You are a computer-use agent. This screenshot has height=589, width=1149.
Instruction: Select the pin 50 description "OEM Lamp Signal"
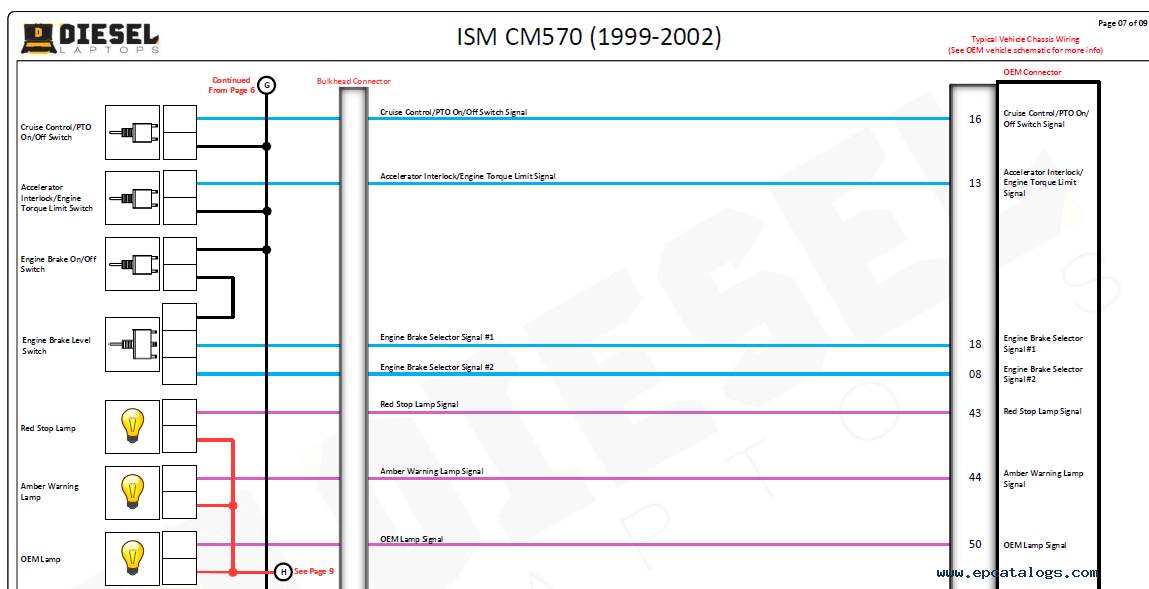tap(1035, 545)
